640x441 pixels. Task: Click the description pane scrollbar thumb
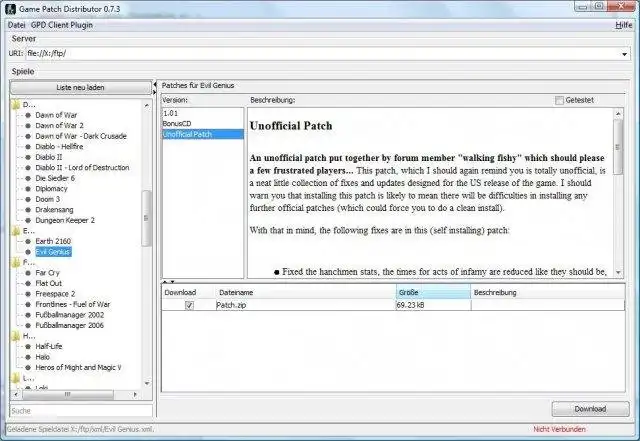pyautogui.click(x=618, y=147)
